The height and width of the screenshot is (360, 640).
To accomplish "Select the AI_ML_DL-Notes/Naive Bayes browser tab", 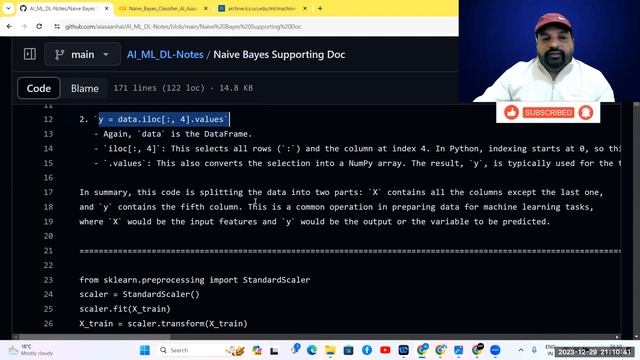I will 61,8.
